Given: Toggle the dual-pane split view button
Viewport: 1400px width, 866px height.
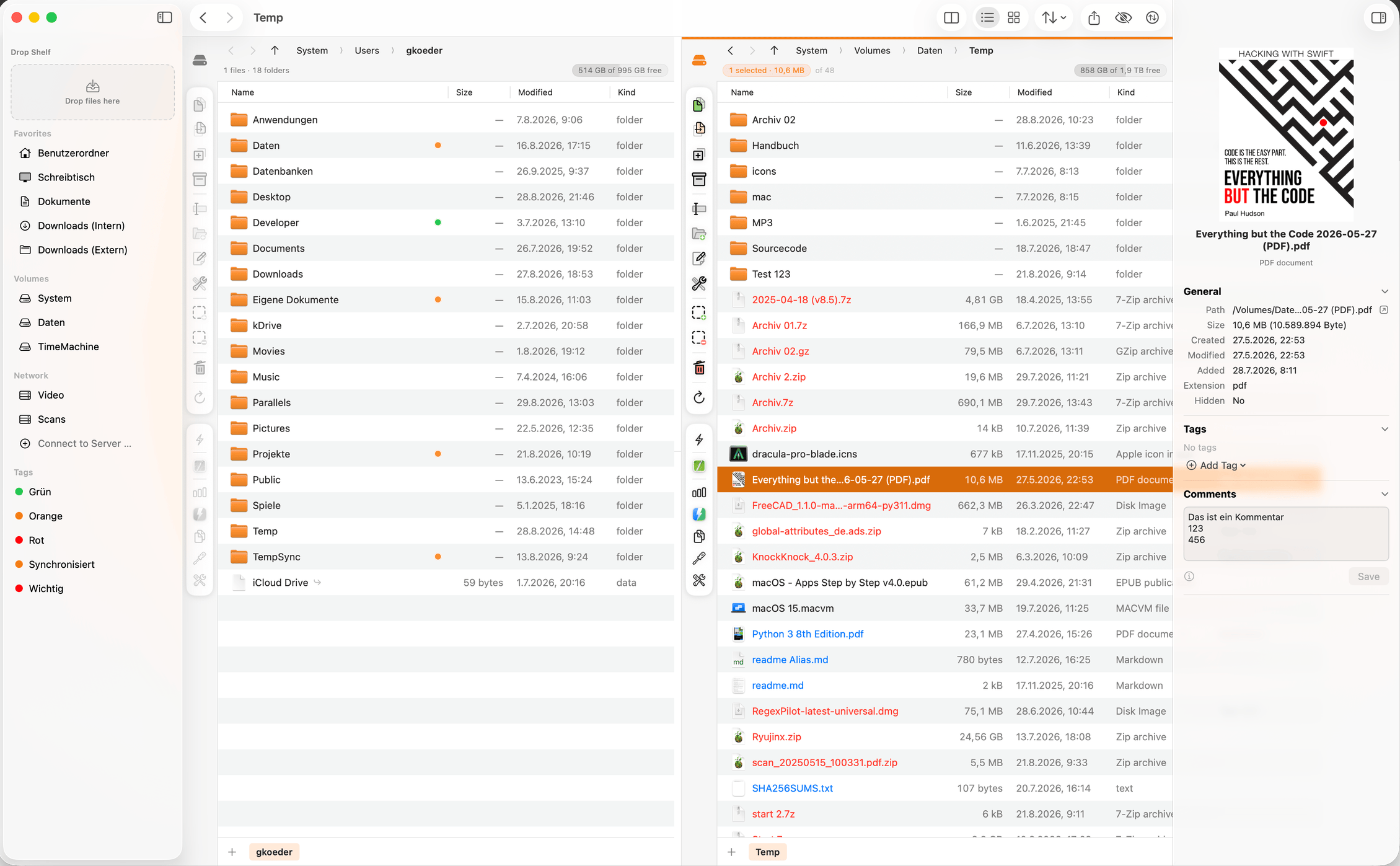Looking at the screenshot, I should [951, 18].
